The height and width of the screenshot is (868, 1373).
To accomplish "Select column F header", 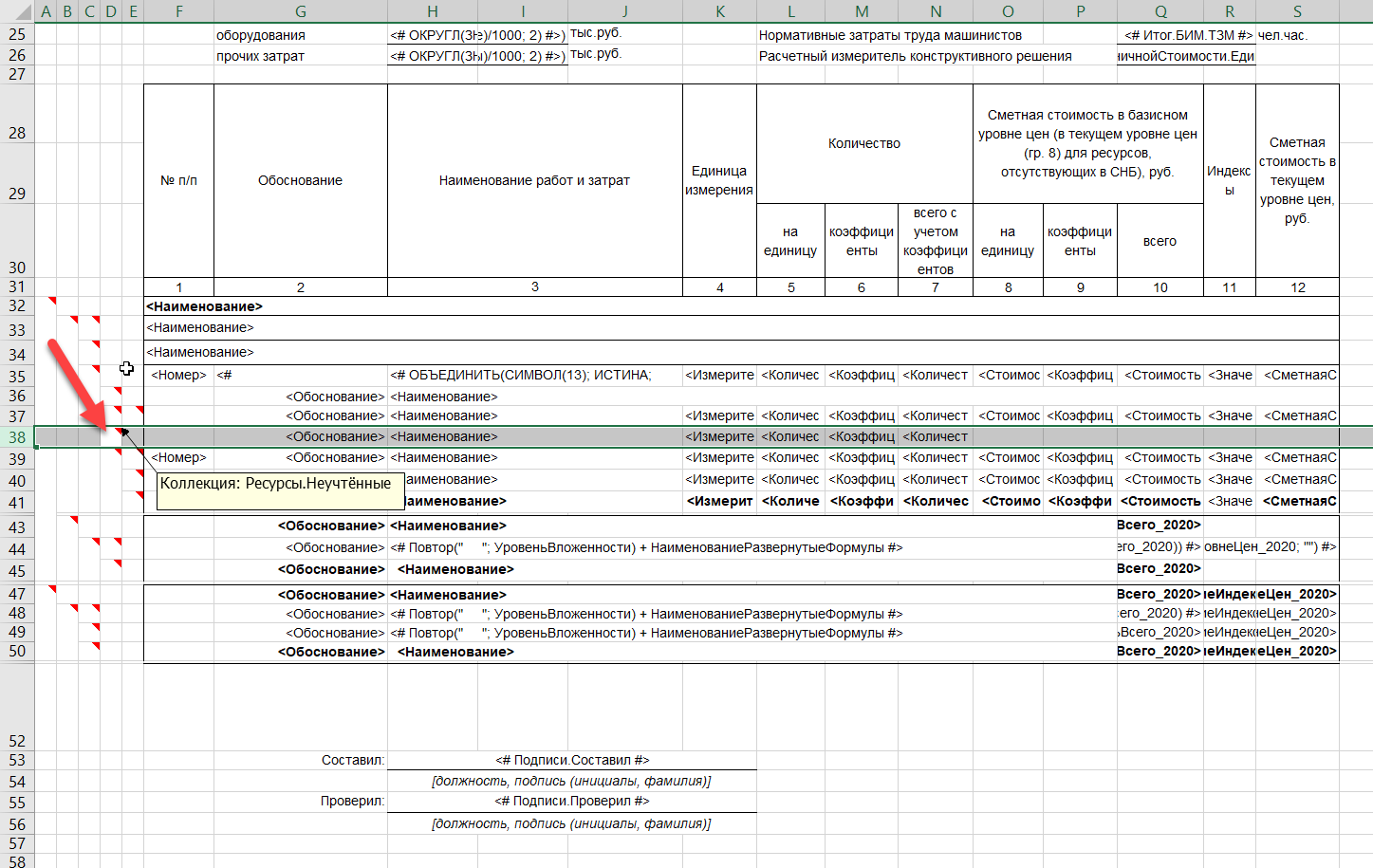I will coord(178,11).
